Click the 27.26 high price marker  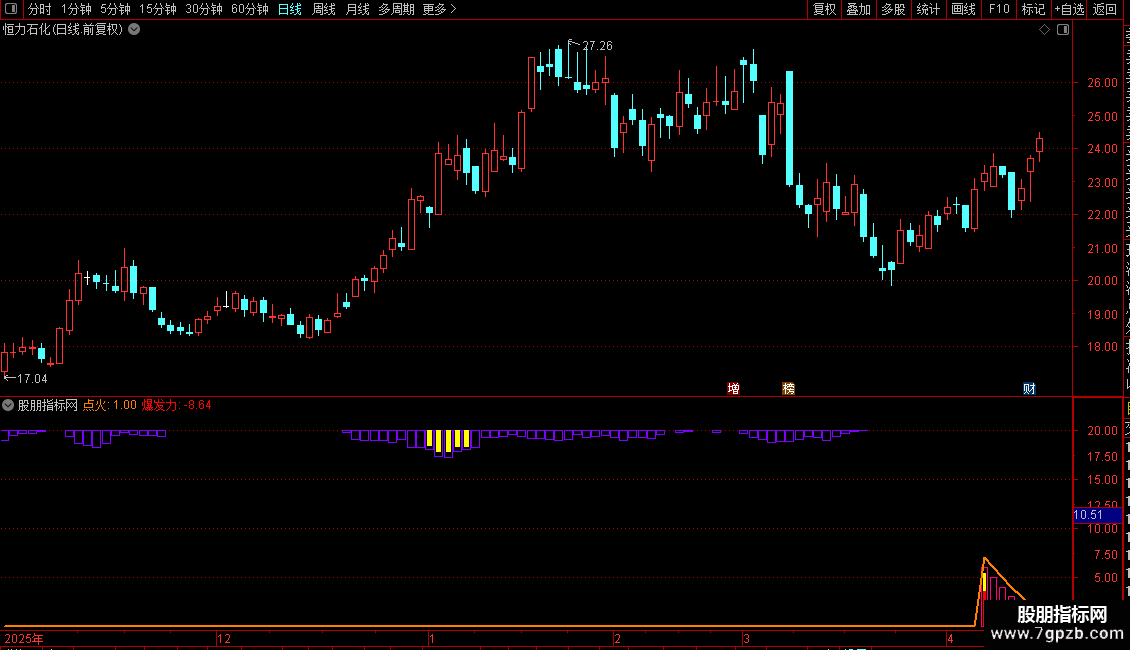597,46
